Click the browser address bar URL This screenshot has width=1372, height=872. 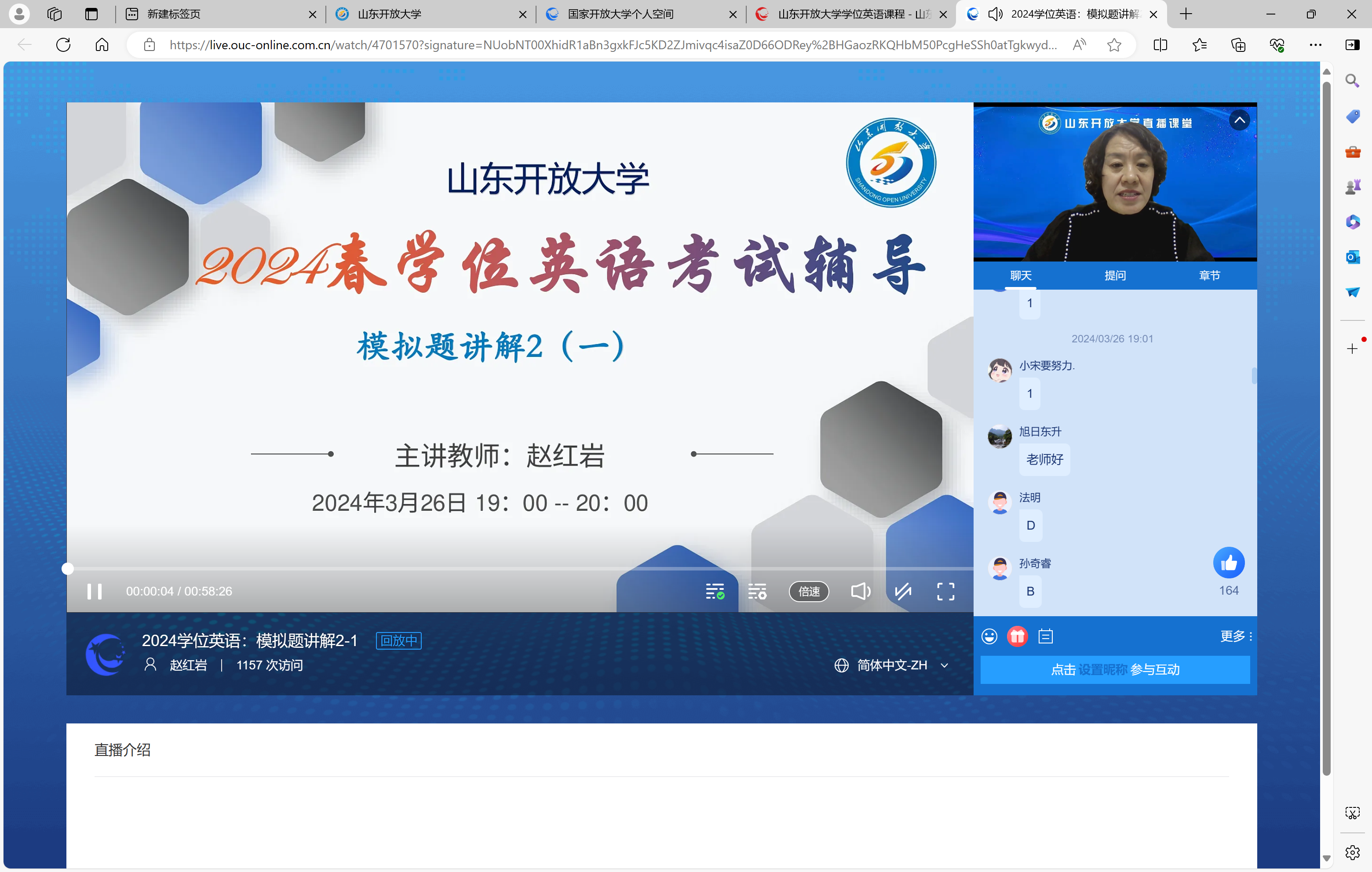pyautogui.click(x=613, y=45)
